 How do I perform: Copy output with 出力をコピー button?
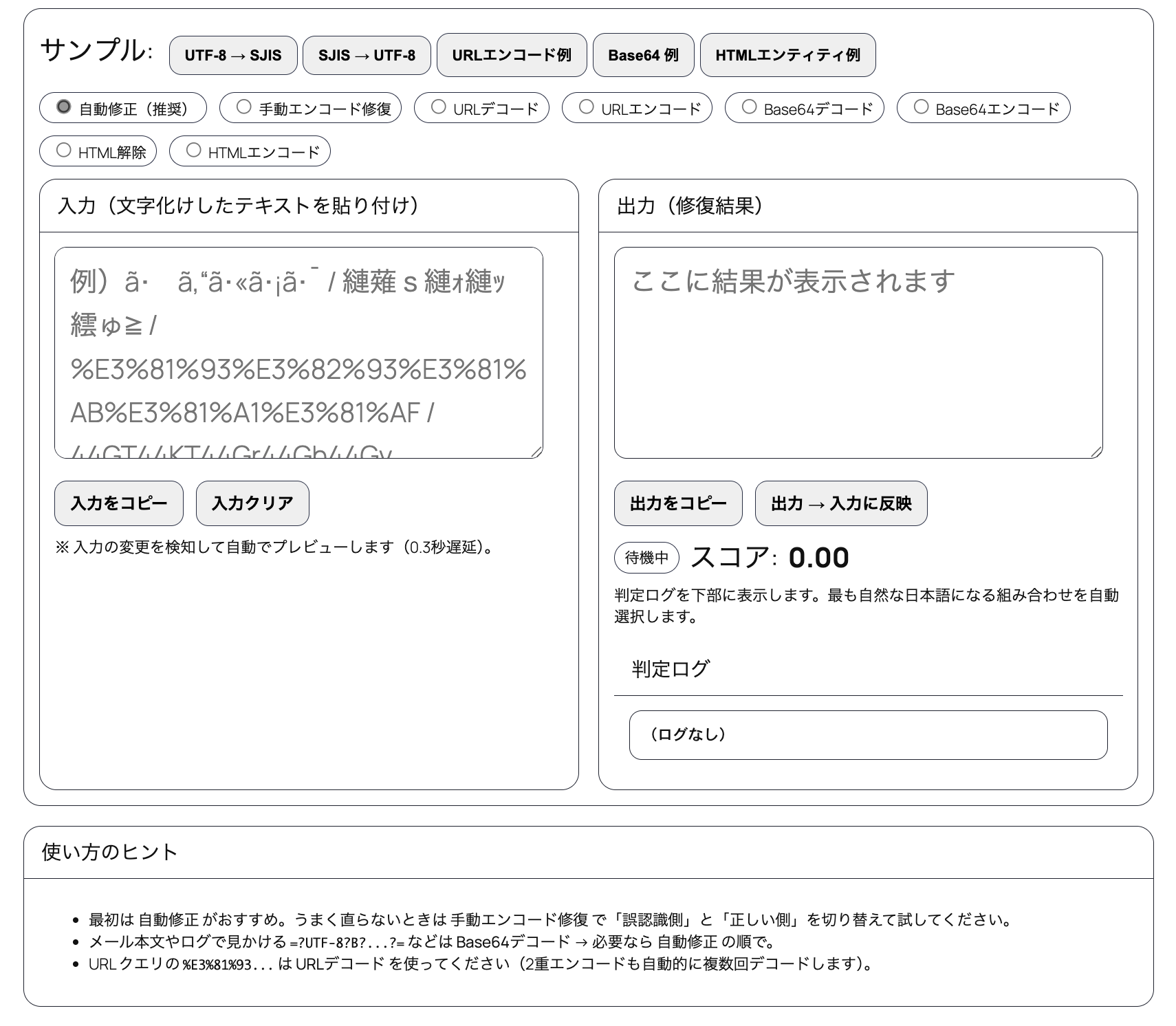[x=678, y=503]
